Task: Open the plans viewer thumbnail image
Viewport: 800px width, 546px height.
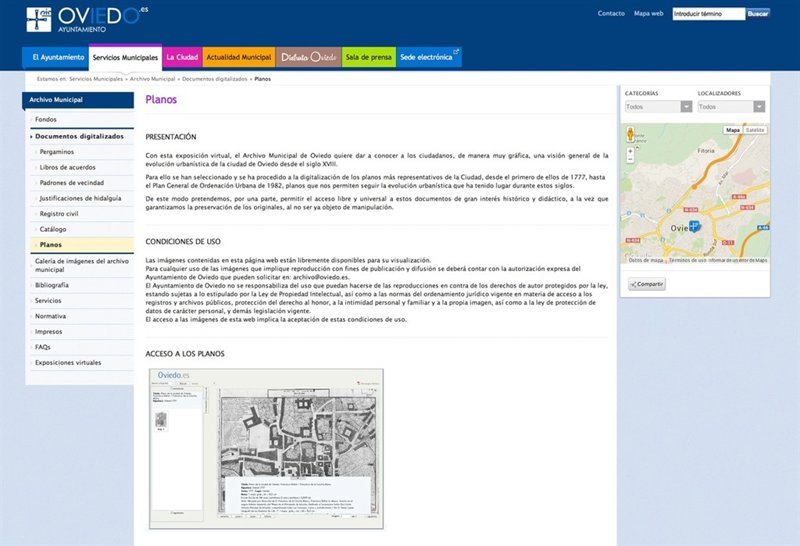Action: click(x=267, y=448)
